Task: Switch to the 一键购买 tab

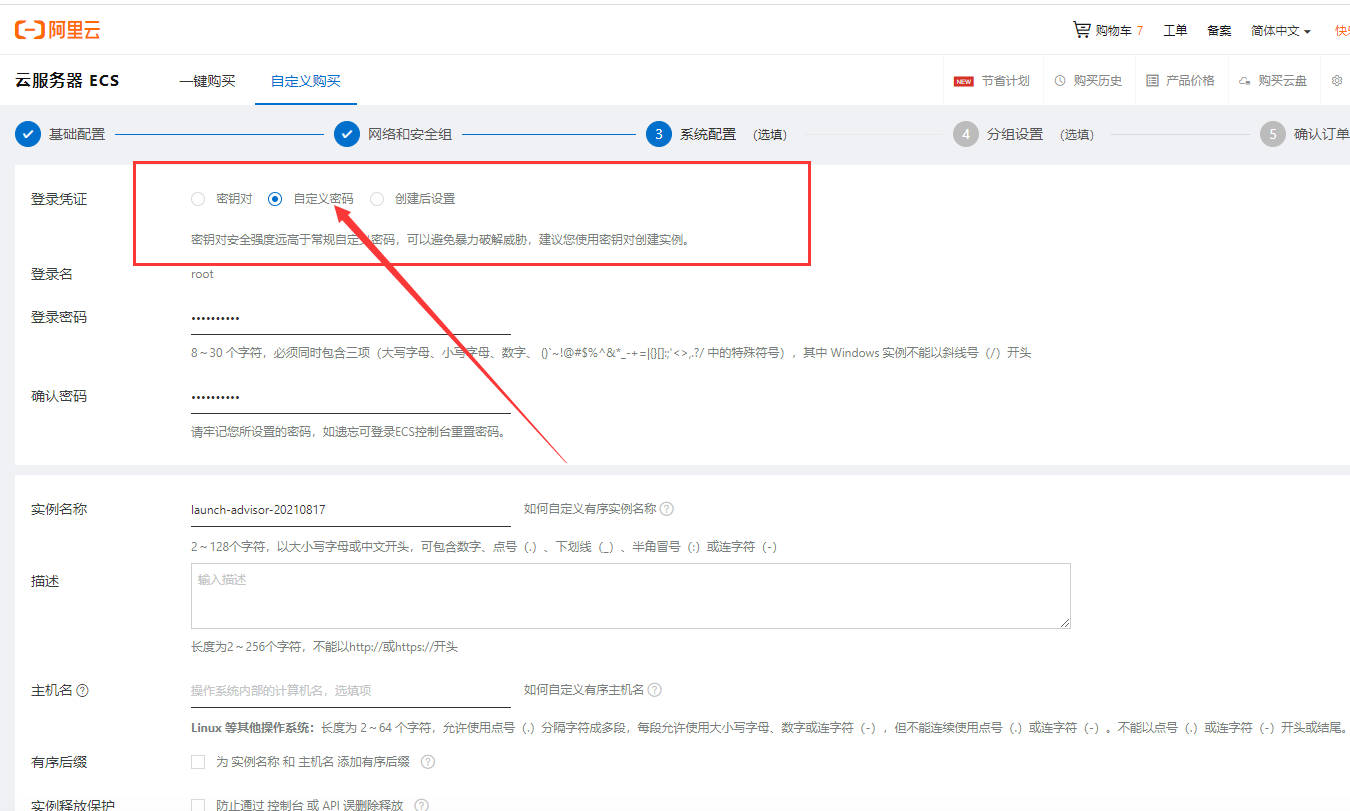Action: 207,81
